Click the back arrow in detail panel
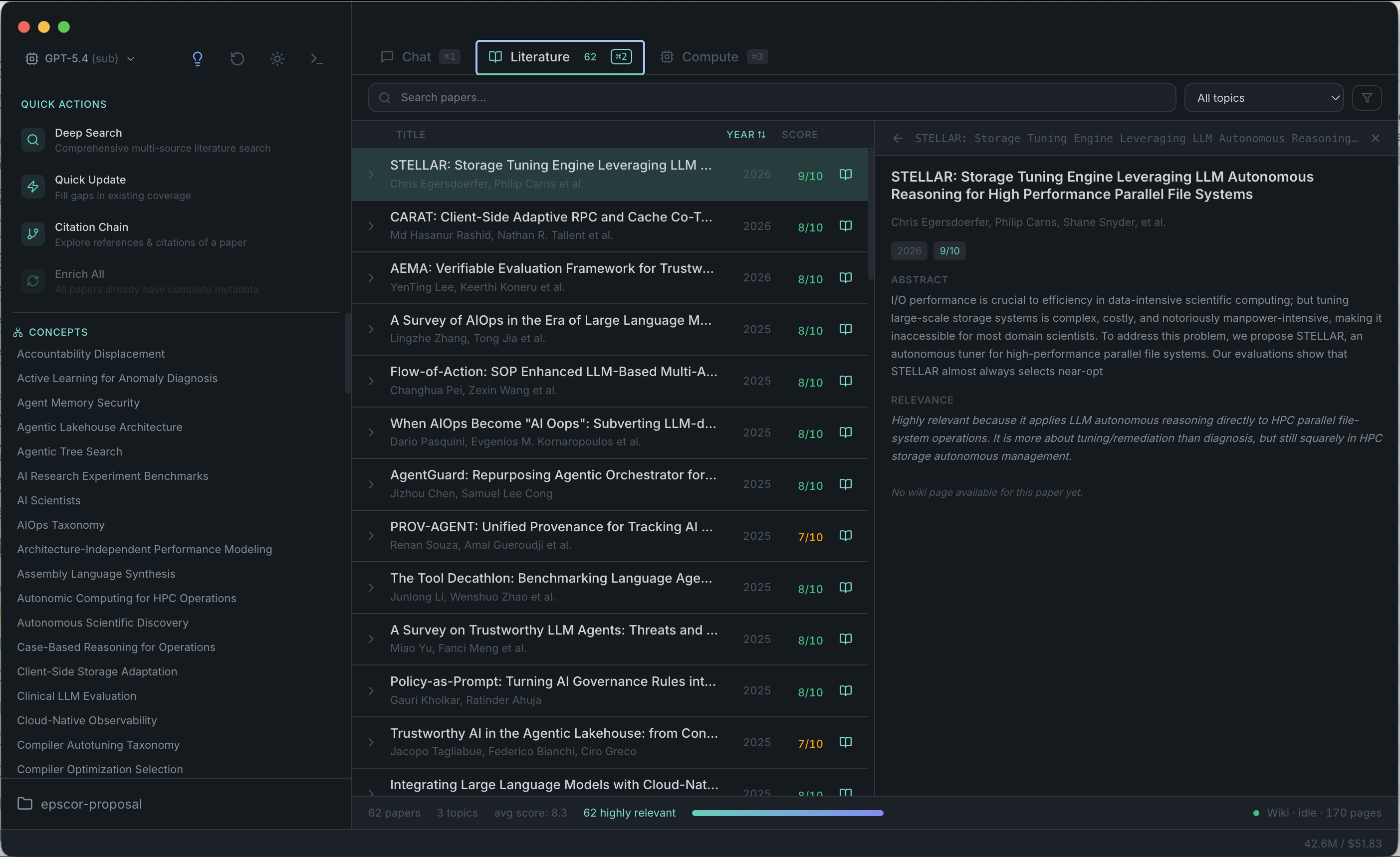Screen dimensions: 1400x857 click(898, 139)
